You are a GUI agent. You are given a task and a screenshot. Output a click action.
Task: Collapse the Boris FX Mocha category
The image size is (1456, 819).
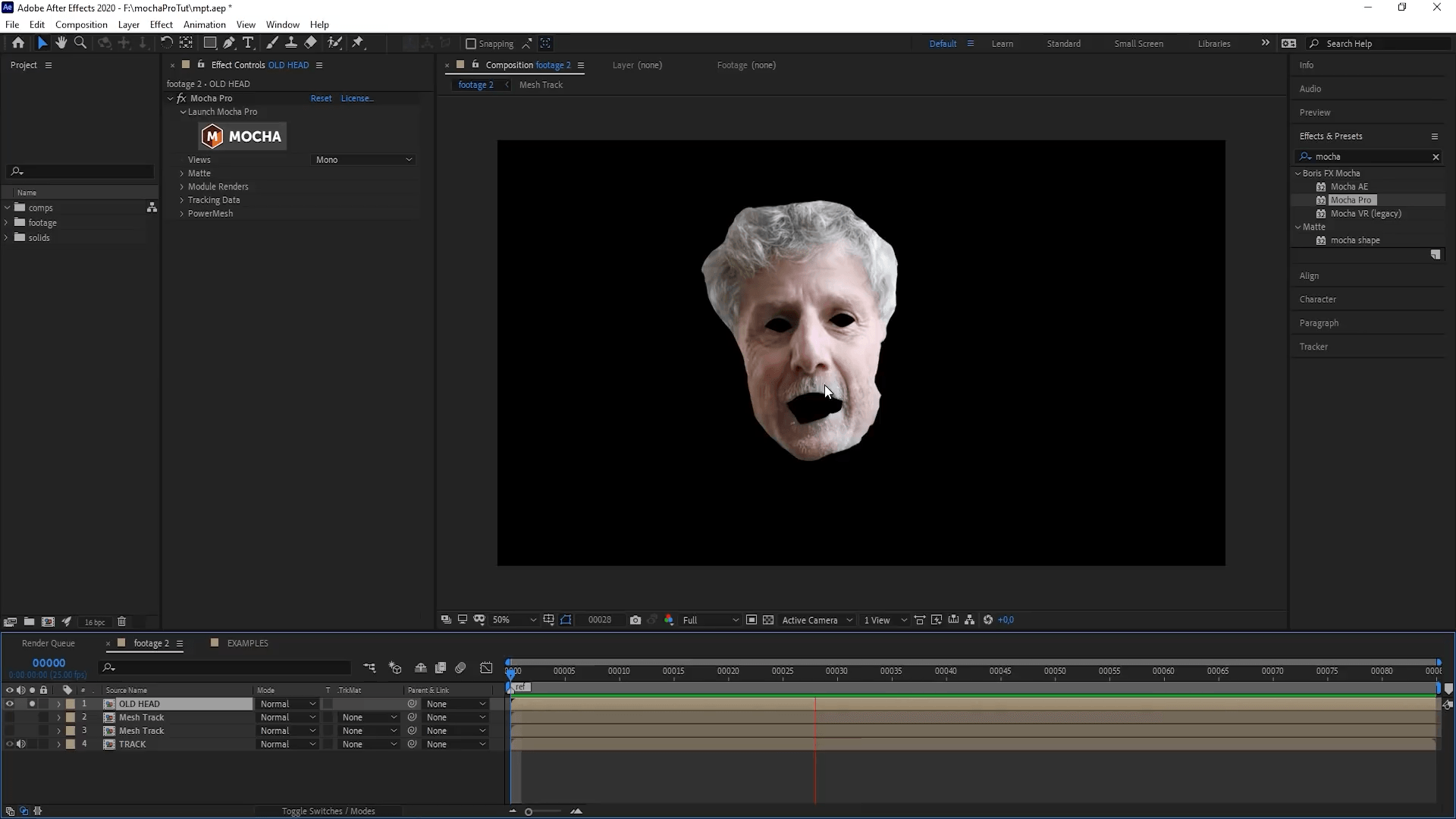coord(1298,174)
